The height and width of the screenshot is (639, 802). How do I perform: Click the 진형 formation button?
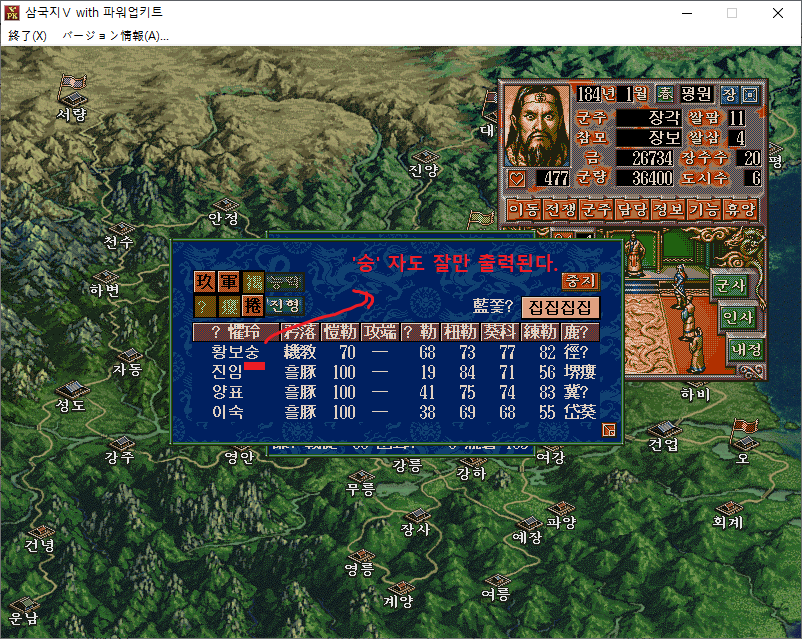[285, 305]
